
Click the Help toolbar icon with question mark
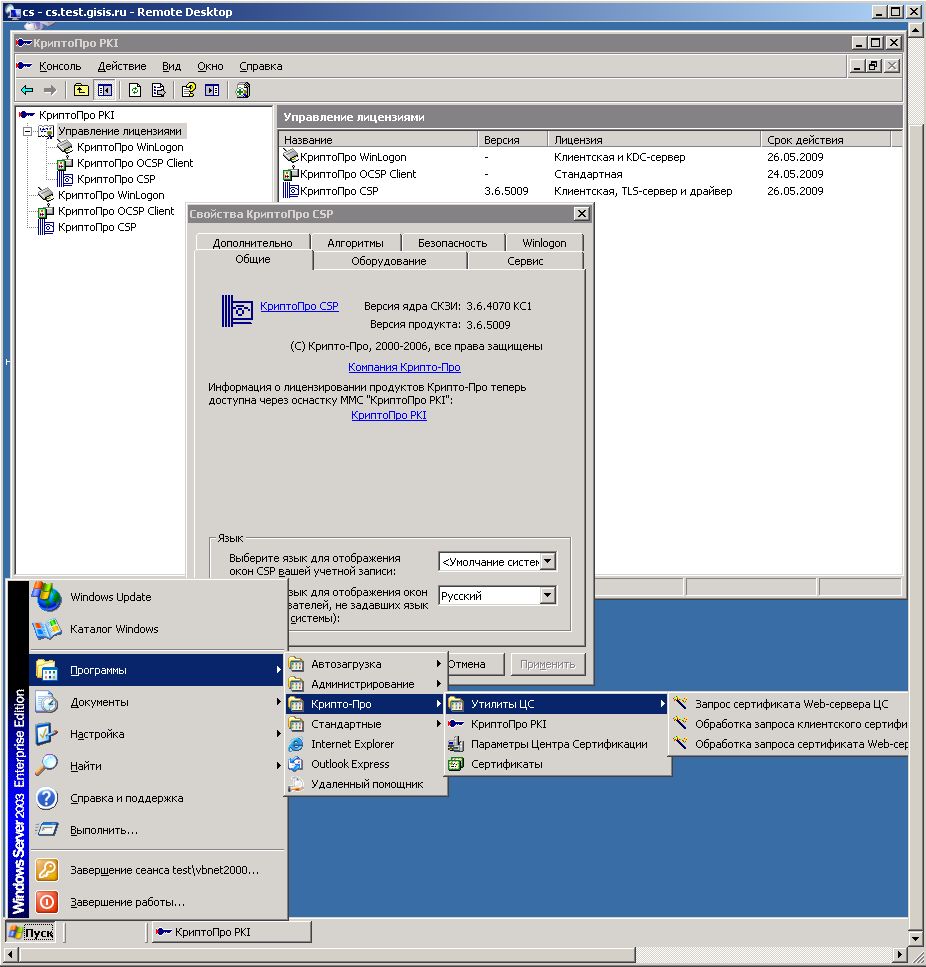click(189, 91)
